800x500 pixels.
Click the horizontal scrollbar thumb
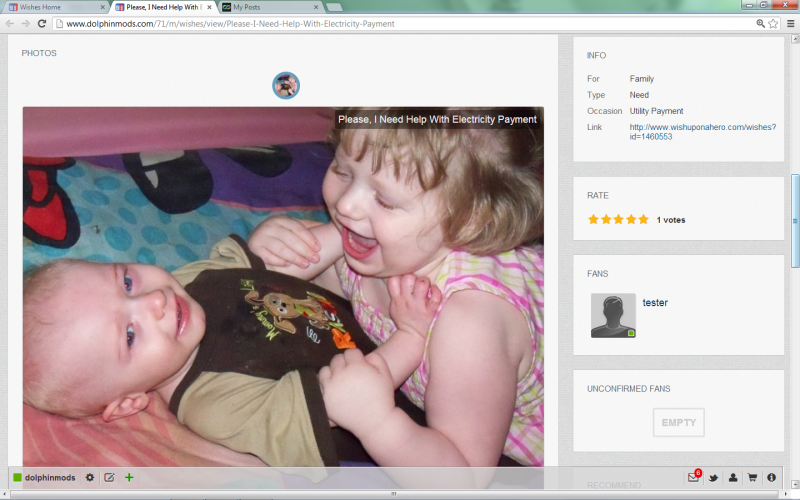coord(394,494)
